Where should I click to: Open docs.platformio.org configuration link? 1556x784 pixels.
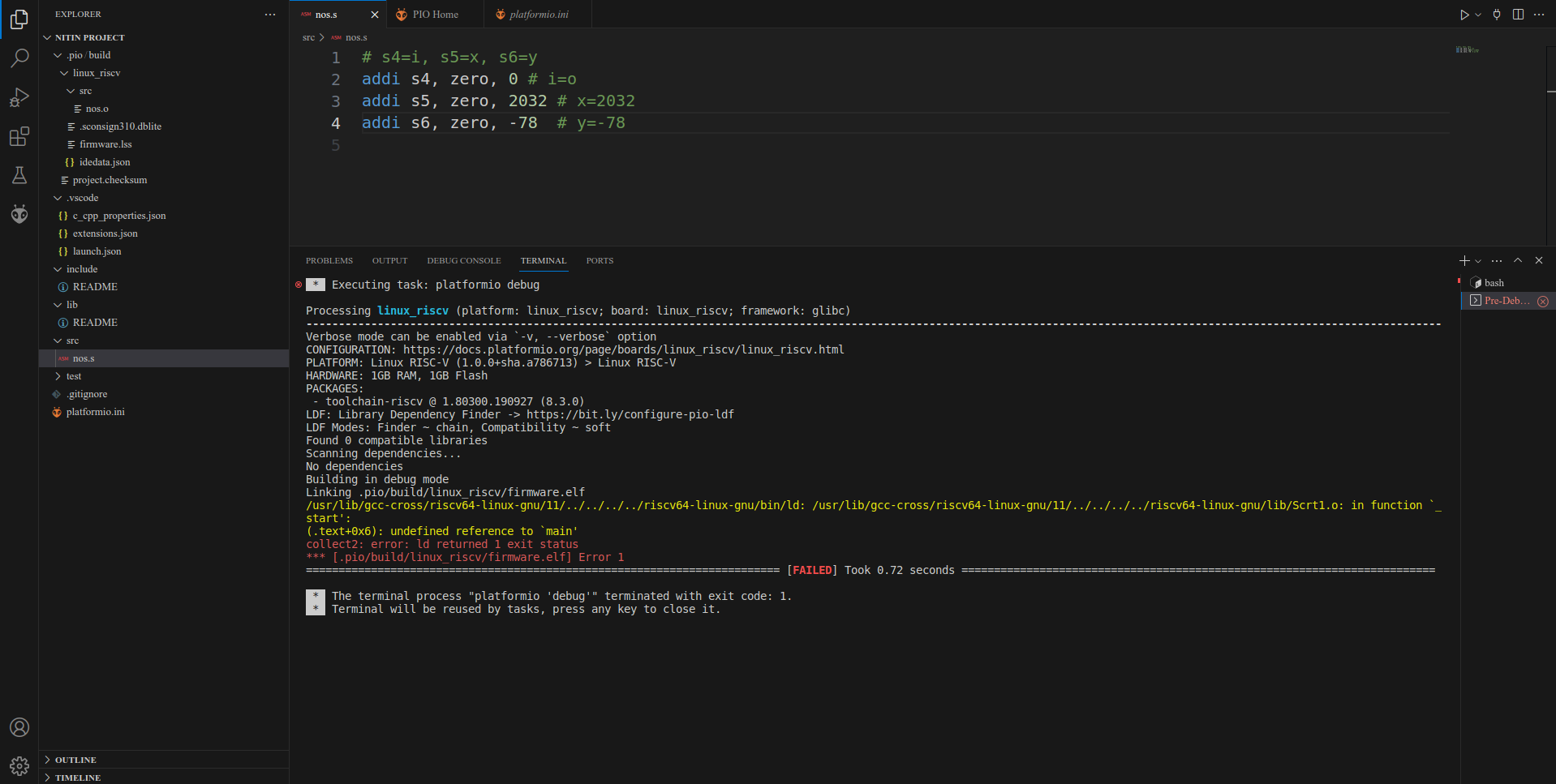click(624, 349)
